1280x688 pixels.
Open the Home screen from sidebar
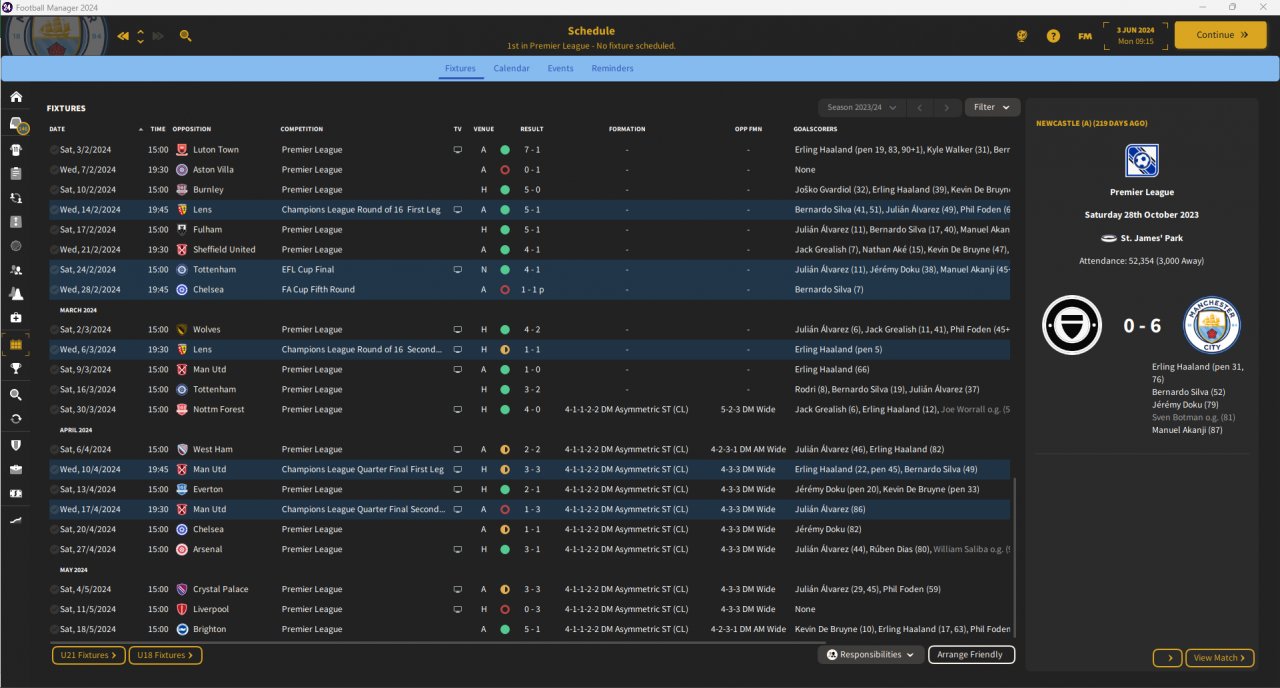click(16, 97)
